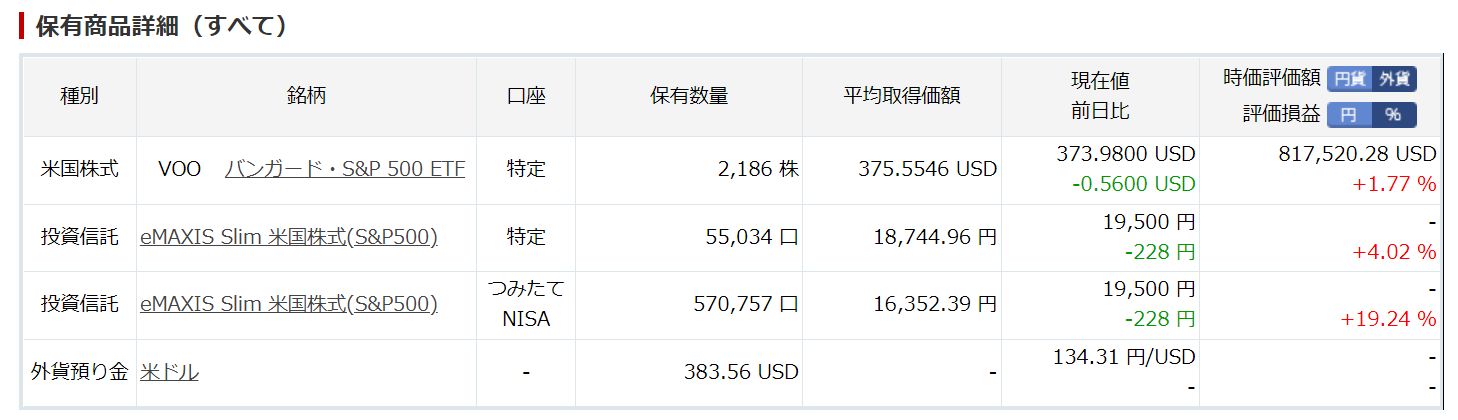
Task: Click the 保有数量 column header
Action: (688, 96)
